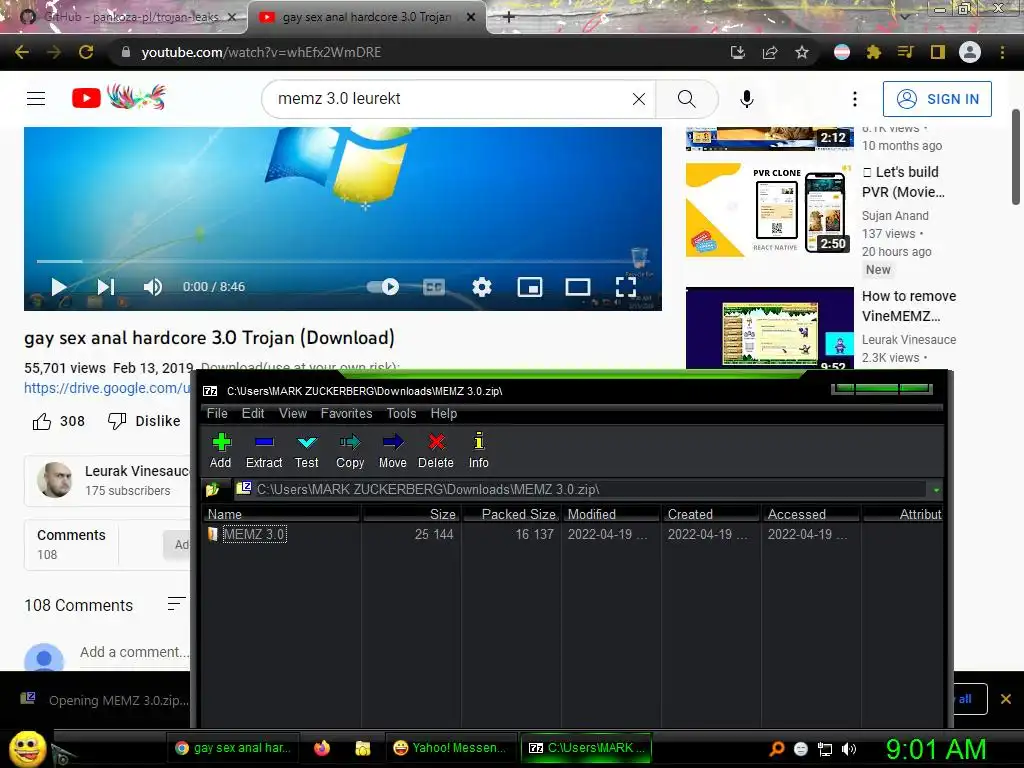
Task: Skip to next video
Action: [106, 287]
